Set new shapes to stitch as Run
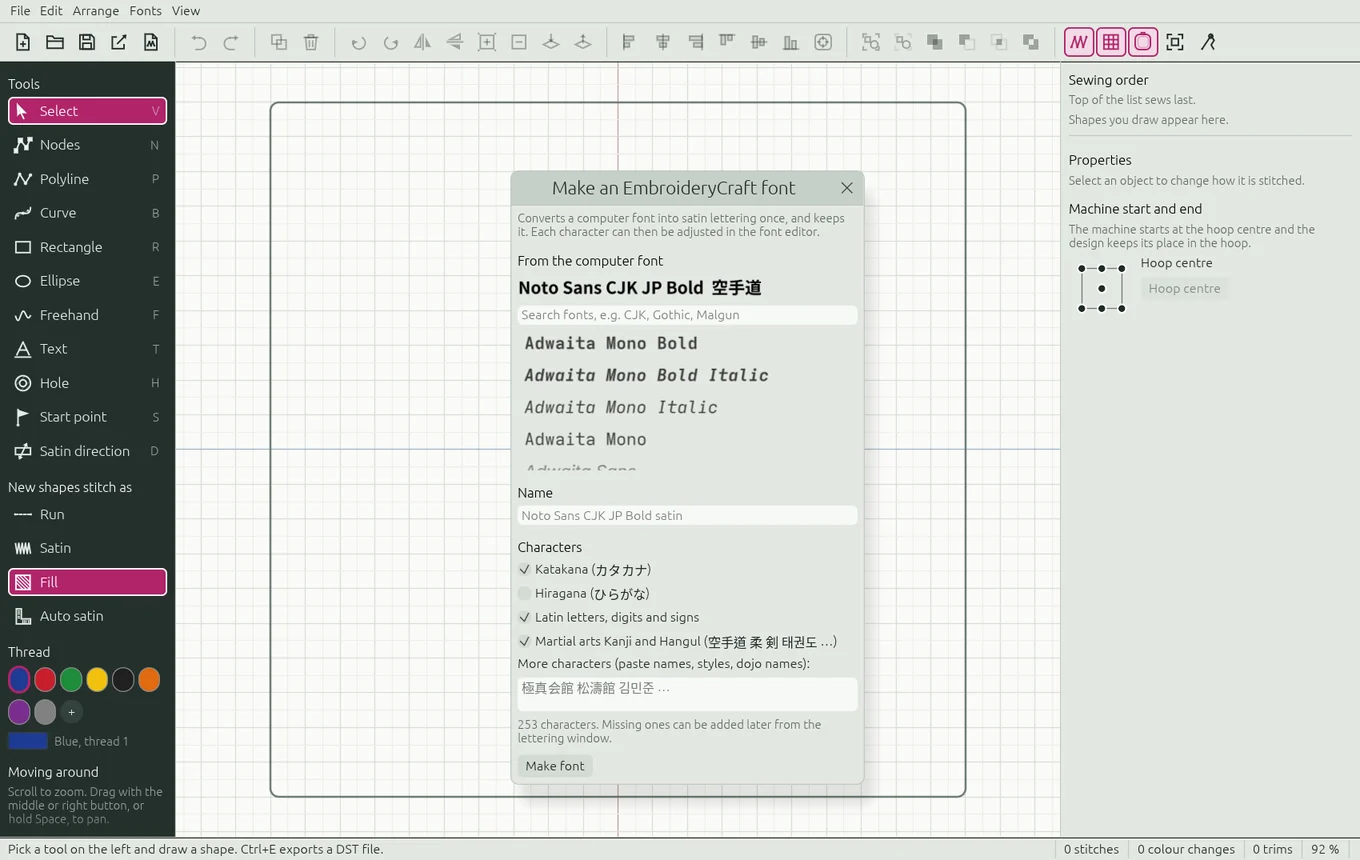This screenshot has height=860, width=1360. pos(87,514)
